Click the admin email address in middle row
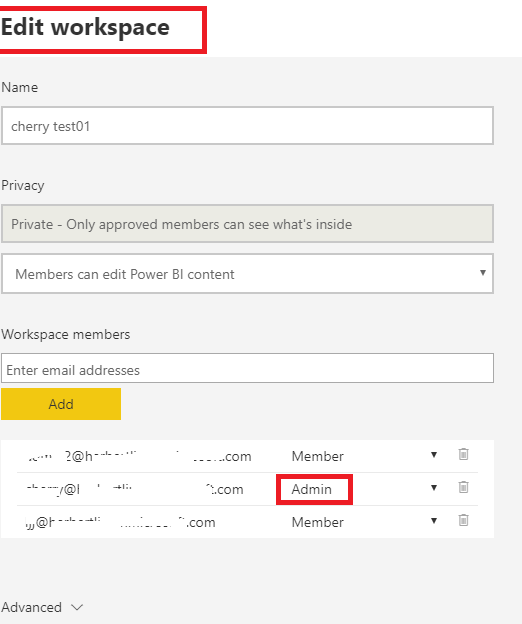The width and height of the screenshot is (522, 624). [x=135, y=489]
